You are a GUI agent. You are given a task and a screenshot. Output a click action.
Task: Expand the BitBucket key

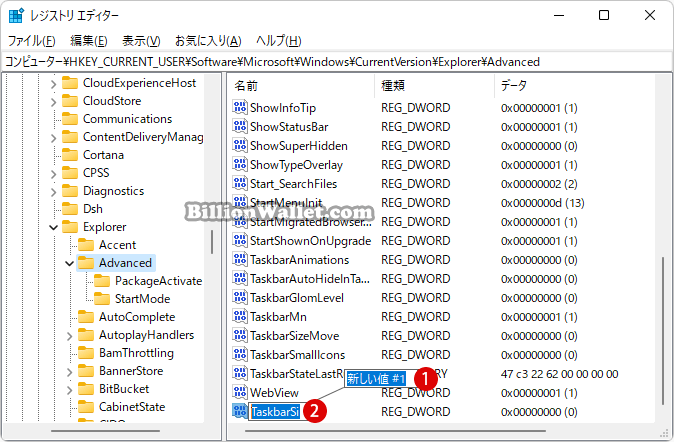(x=69, y=390)
